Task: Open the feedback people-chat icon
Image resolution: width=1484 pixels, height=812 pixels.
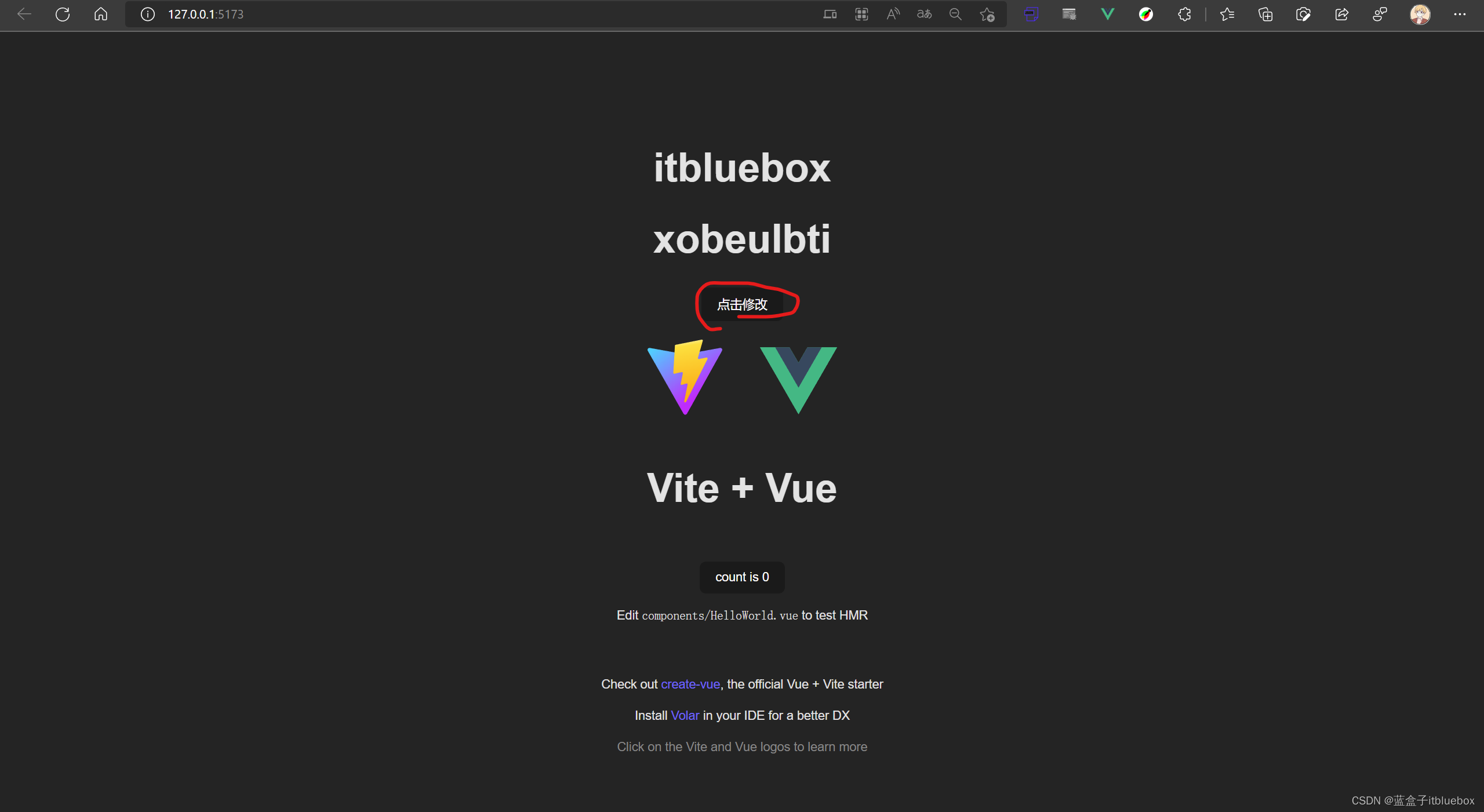Action: click(1380, 14)
